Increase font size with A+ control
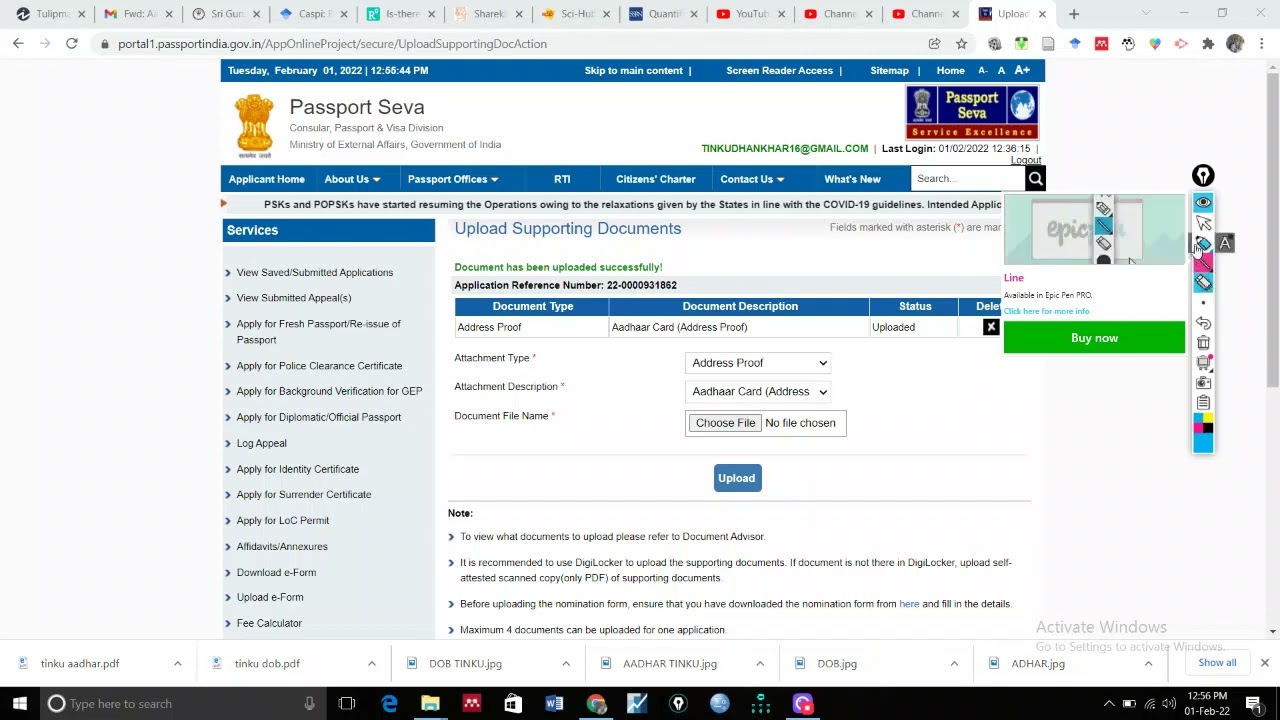The height and width of the screenshot is (720, 1280). (1022, 70)
